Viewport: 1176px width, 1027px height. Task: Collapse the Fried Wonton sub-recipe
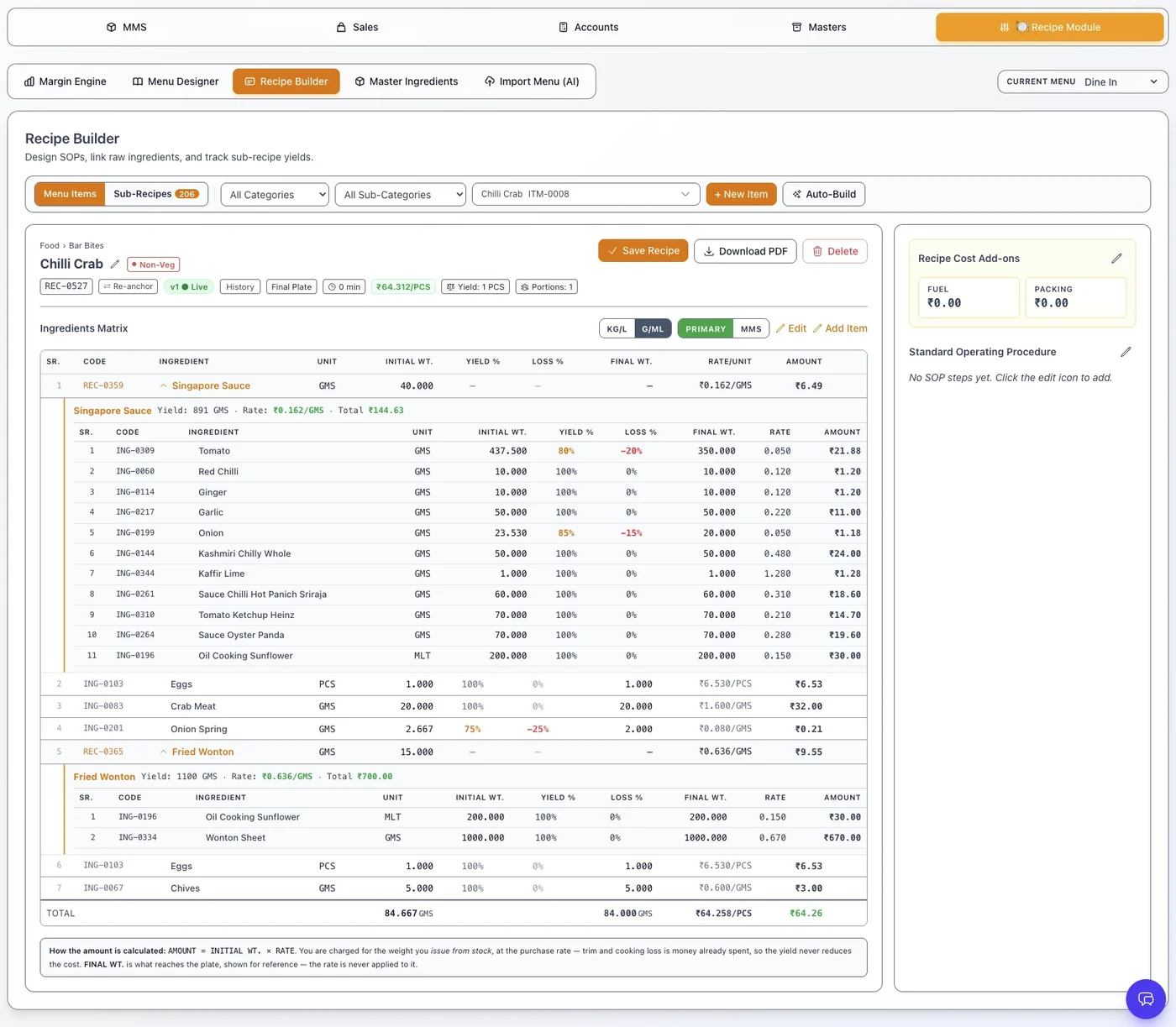163,752
